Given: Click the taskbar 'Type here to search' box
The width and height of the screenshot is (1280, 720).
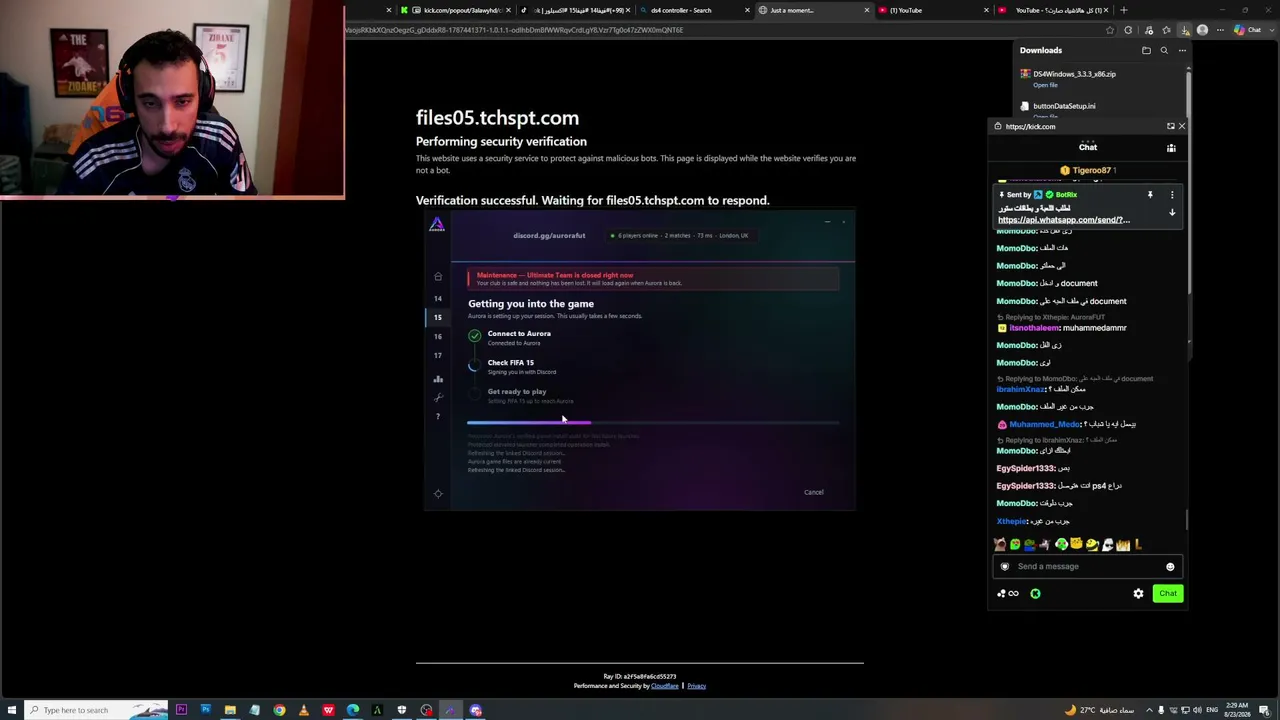Looking at the screenshot, I should (x=95, y=710).
